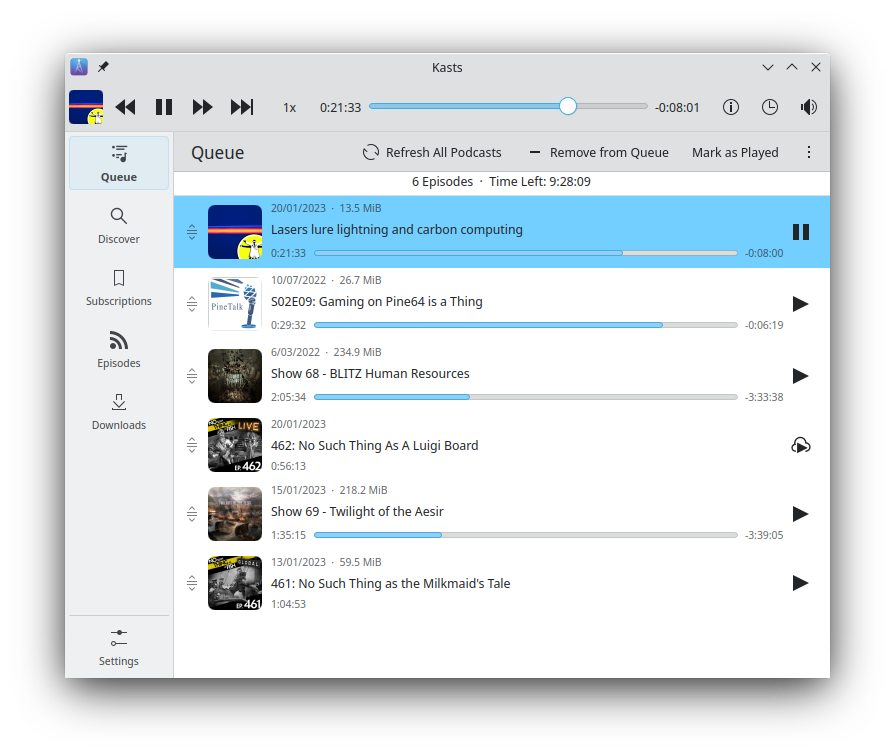Skip to the next queued episode
Viewport: 895px width, 755px height.
242,107
